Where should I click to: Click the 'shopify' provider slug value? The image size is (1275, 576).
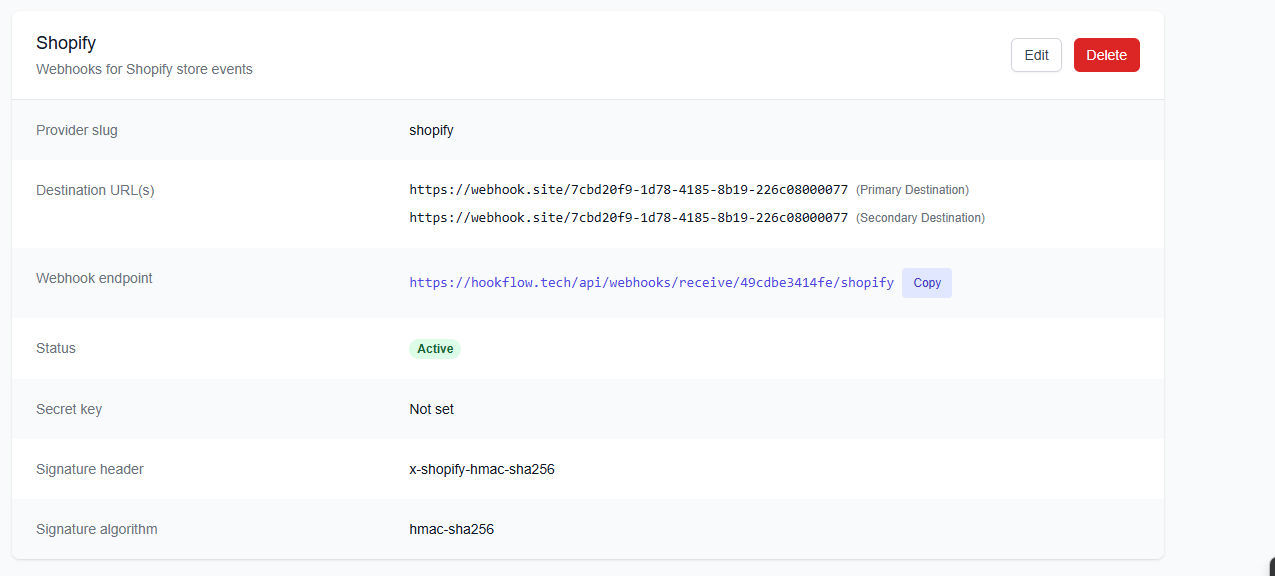pyautogui.click(x=431, y=130)
